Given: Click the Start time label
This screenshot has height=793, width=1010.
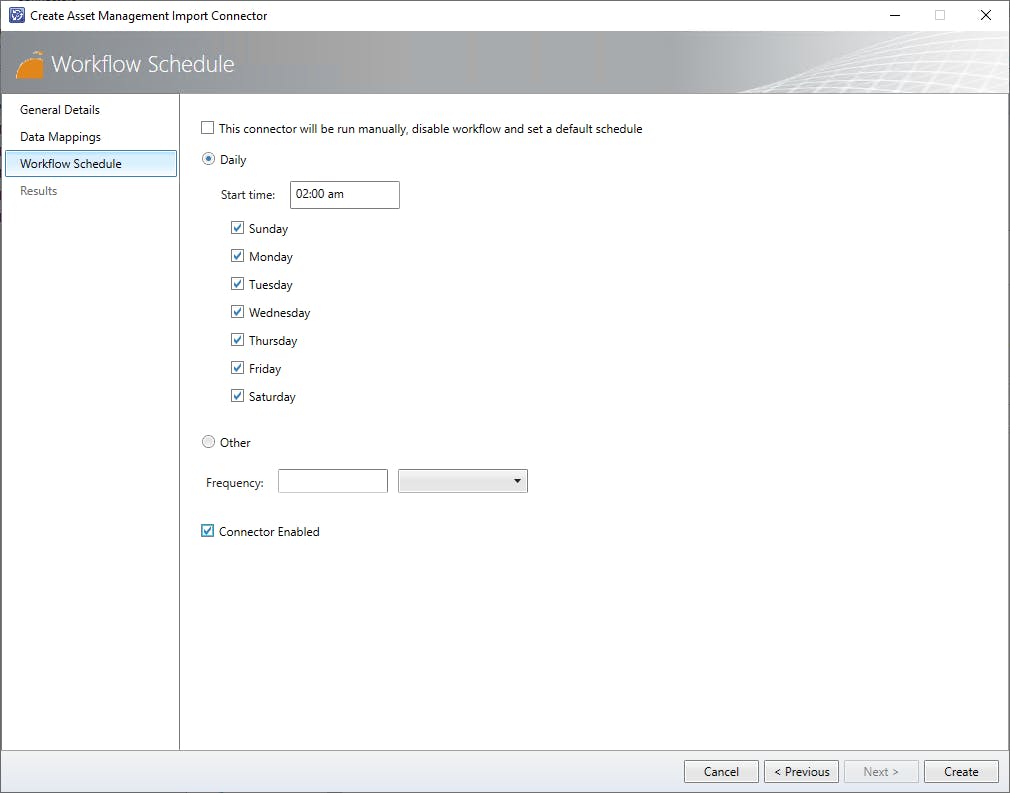Looking at the screenshot, I should [248, 195].
